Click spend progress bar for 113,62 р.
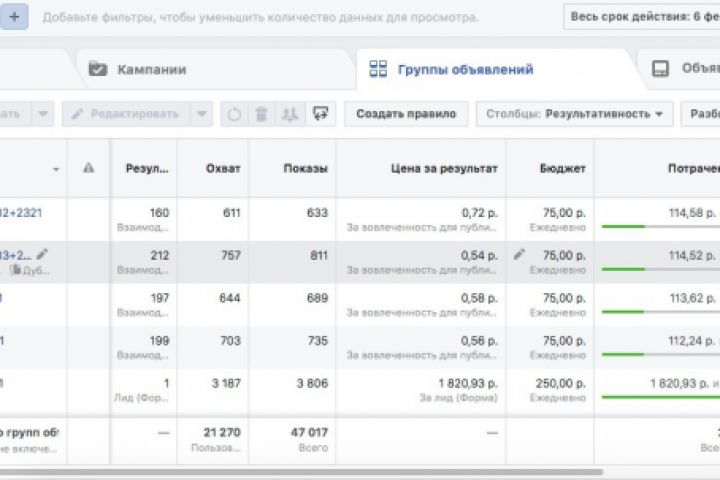The height and width of the screenshot is (480, 720). click(661, 312)
